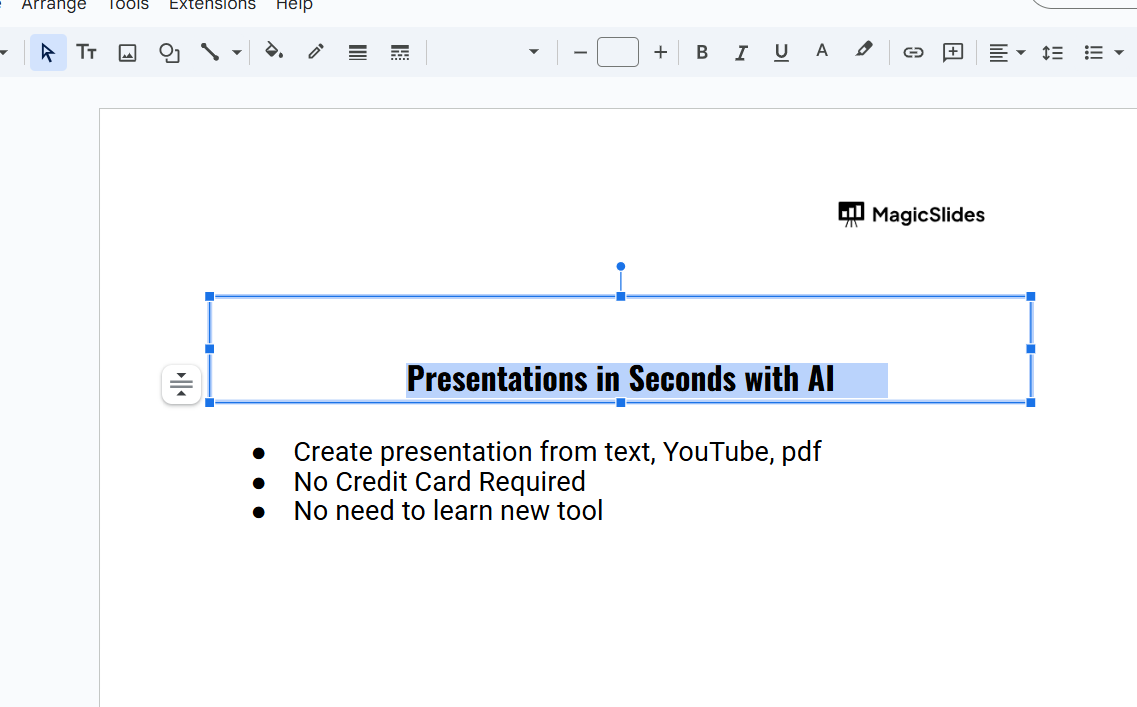Expand the line tool dropdown arrow

(x=237, y=53)
